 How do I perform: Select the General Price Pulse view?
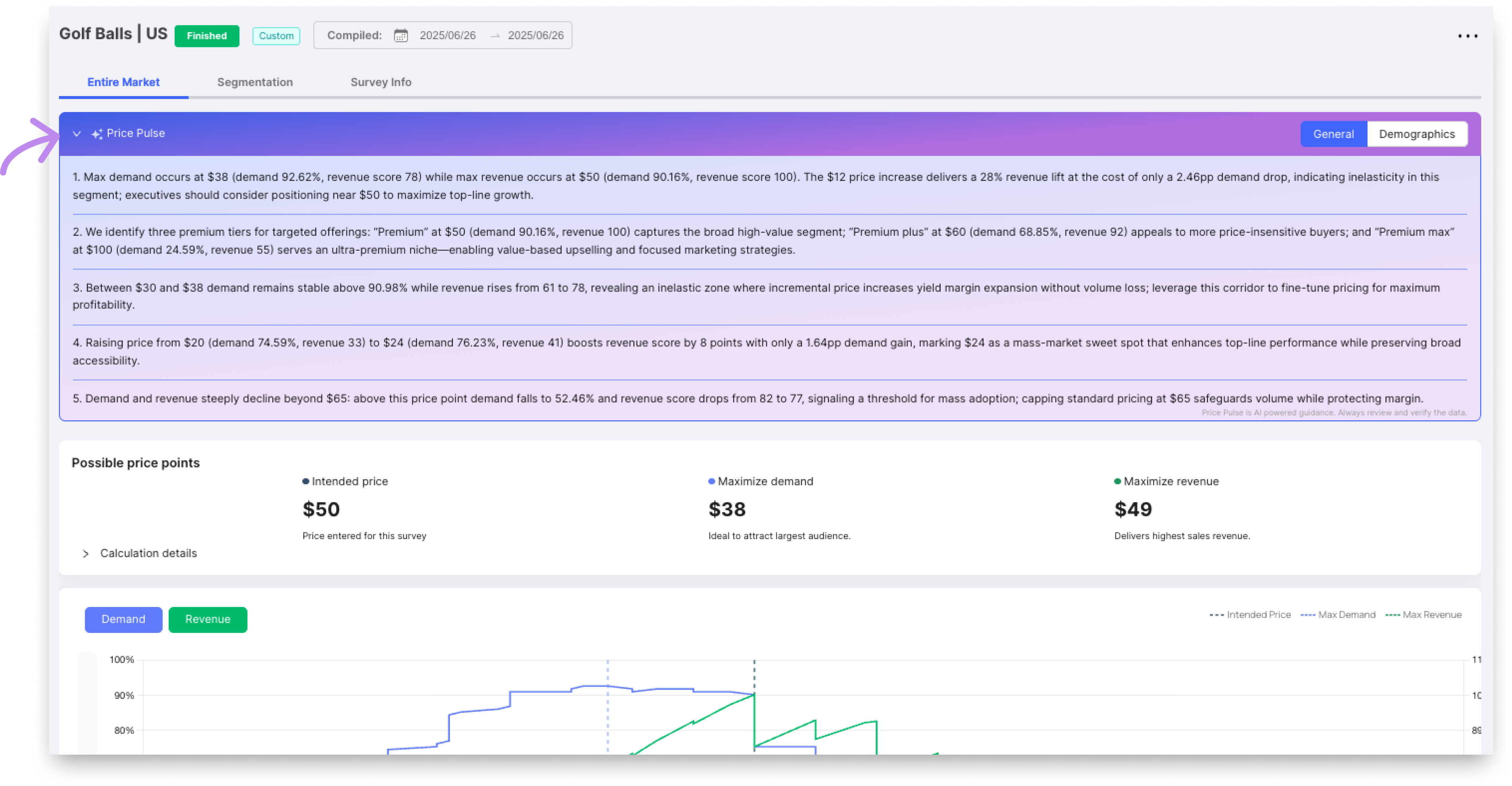pos(1333,134)
